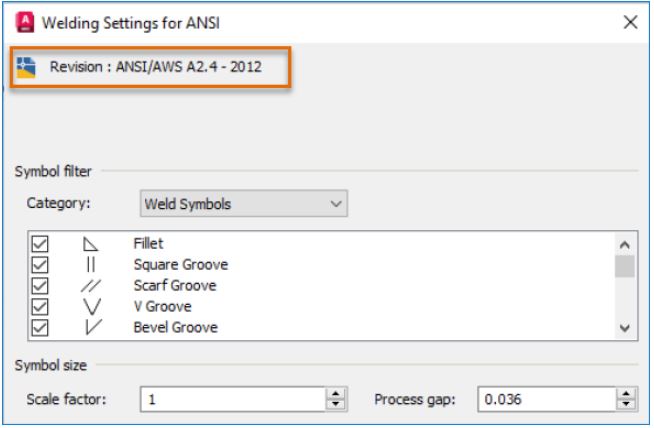The image size is (654, 428).
Task: Open the Category dropdown
Action: (x=242, y=204)
